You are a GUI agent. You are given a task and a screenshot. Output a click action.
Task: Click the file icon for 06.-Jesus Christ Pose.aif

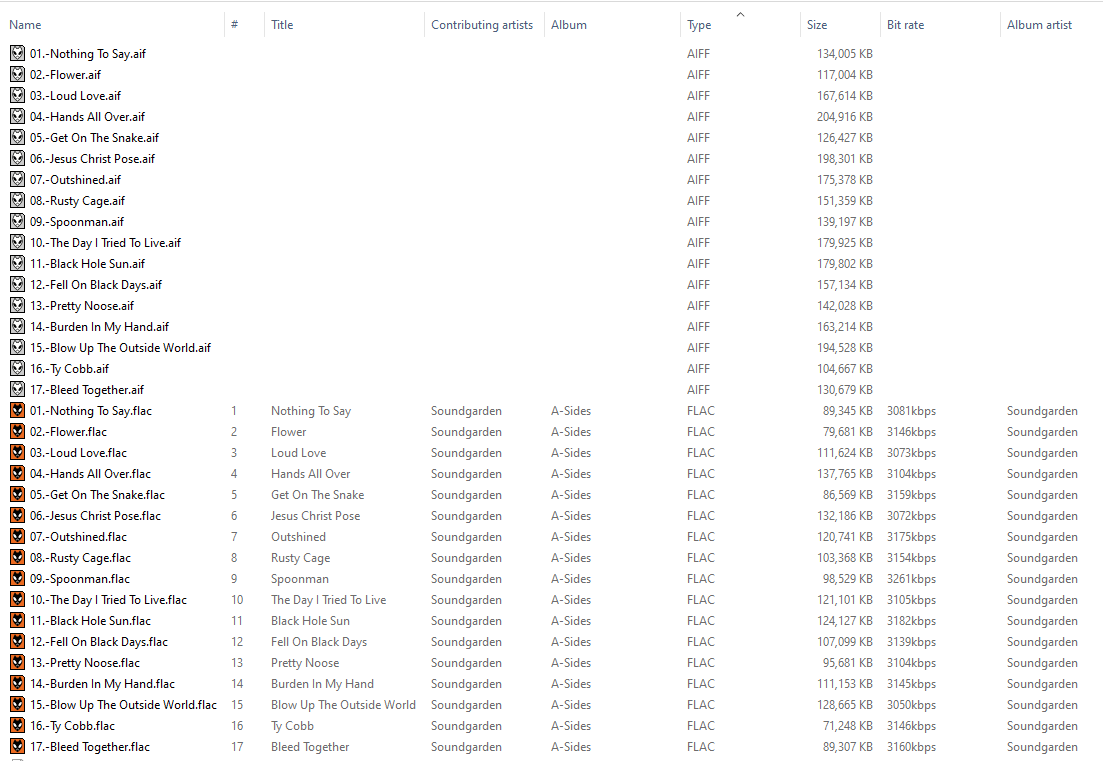pos(17,159)
